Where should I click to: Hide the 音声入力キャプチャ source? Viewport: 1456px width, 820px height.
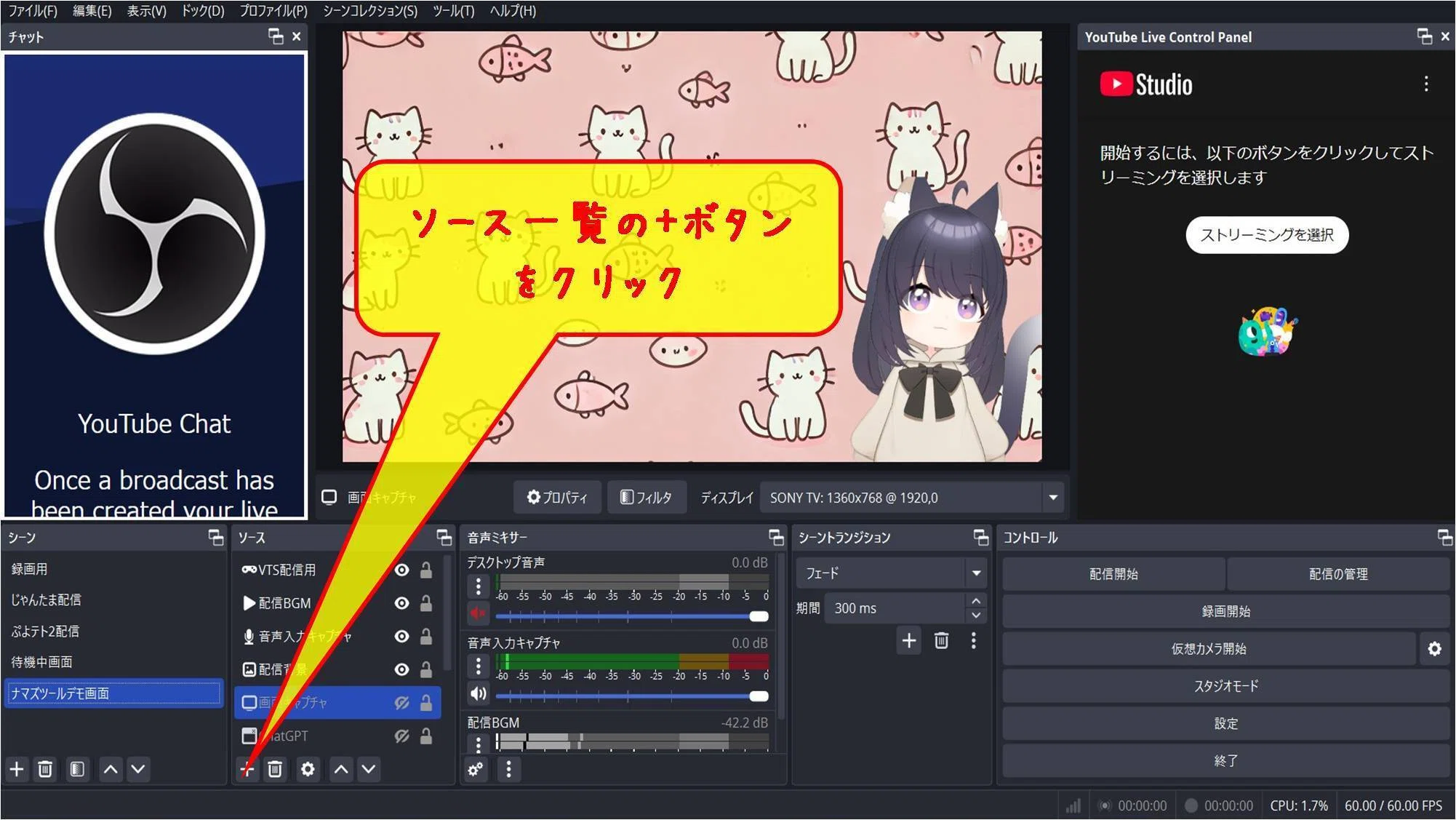tap(401, 637)
